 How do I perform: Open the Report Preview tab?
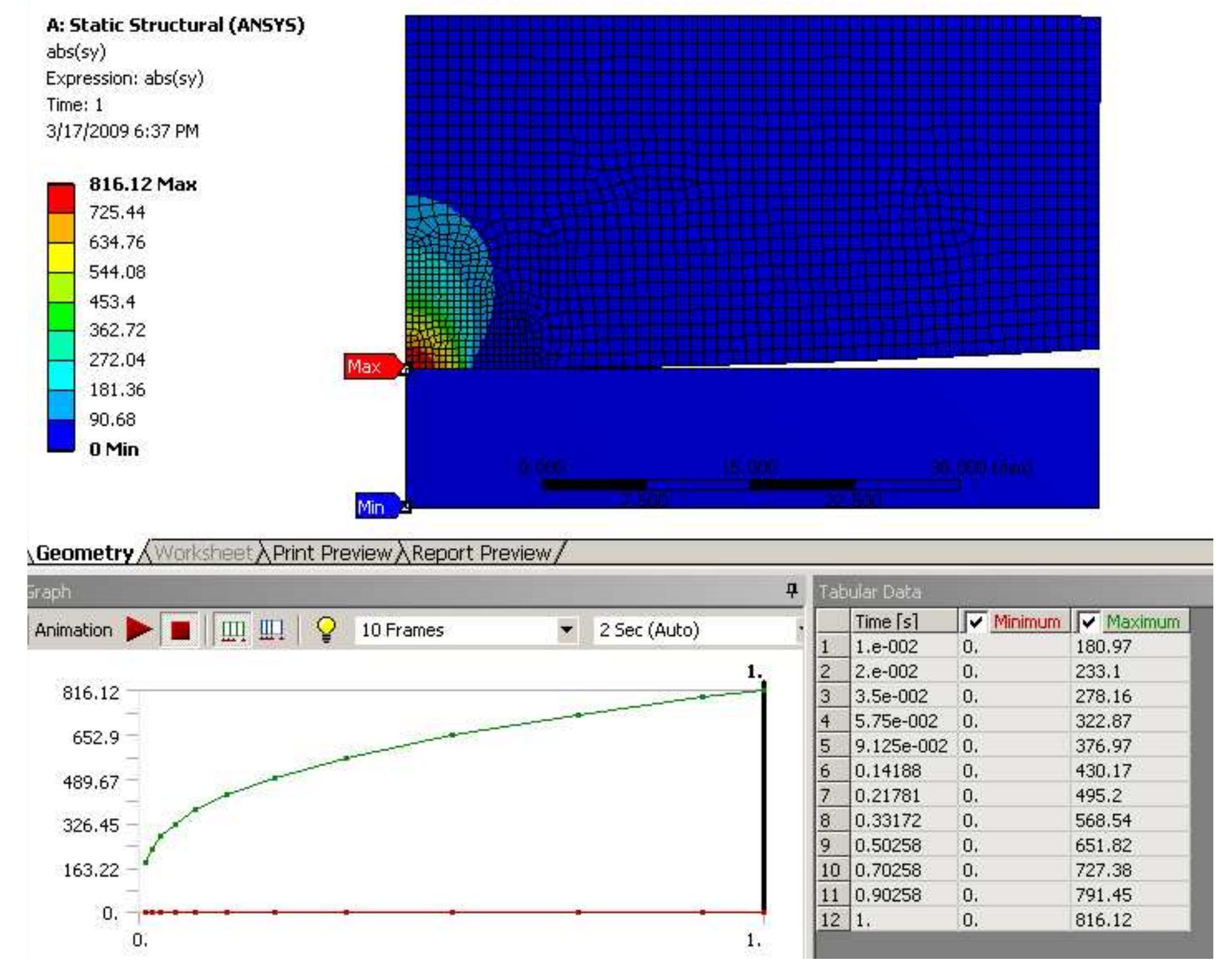point(481,553)
